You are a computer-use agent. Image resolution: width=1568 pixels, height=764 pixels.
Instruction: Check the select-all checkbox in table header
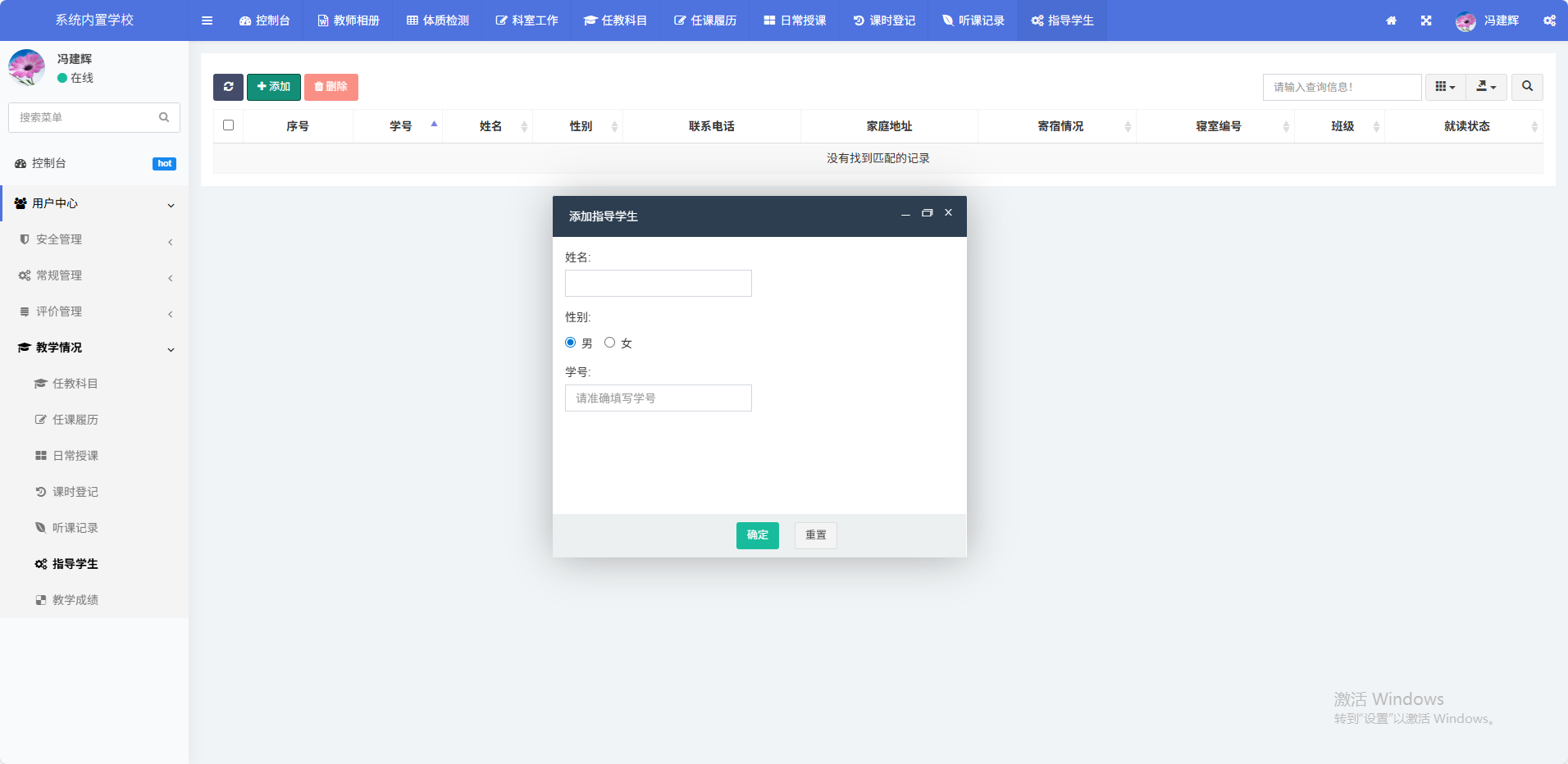pos(228,125)
